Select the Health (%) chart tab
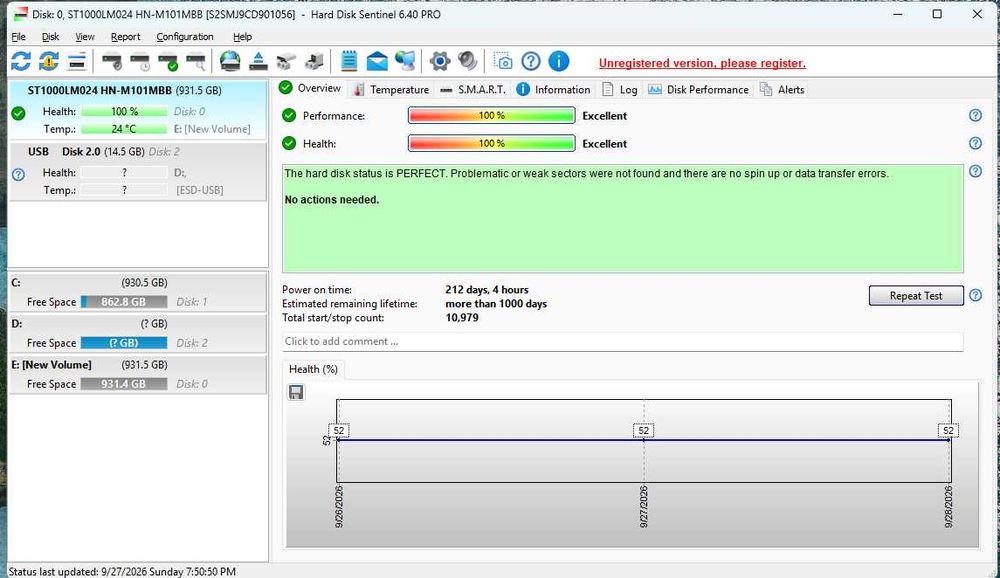This screenshot has width=1000, height=578. pos(313,369)
